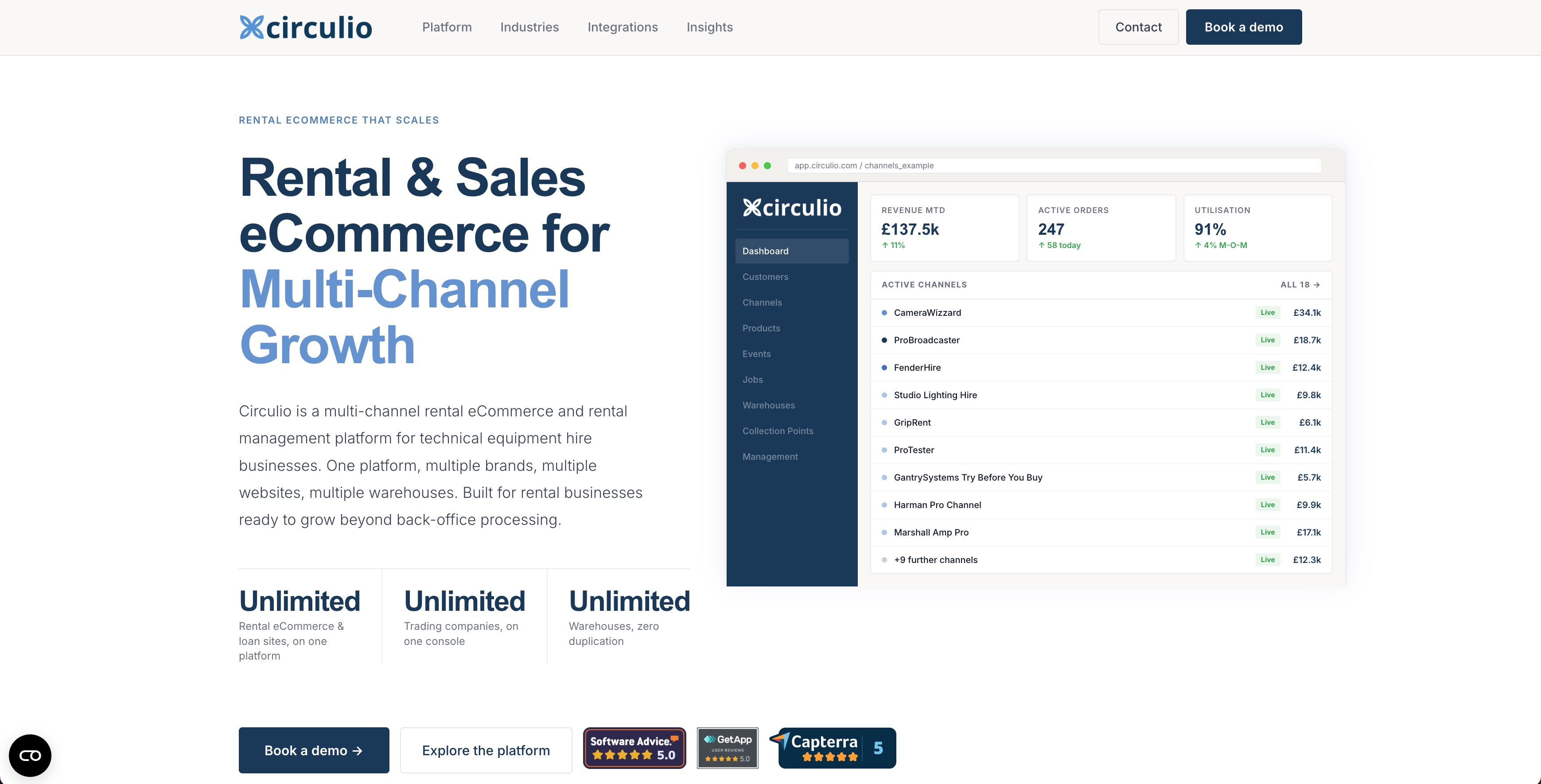
Task: Click the Revenue MTD card
Action: click(945, 228)
